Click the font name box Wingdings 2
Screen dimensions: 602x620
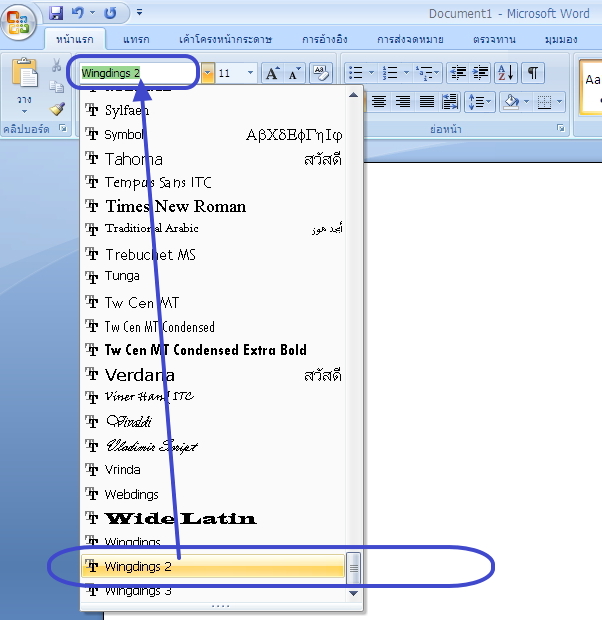140,73
